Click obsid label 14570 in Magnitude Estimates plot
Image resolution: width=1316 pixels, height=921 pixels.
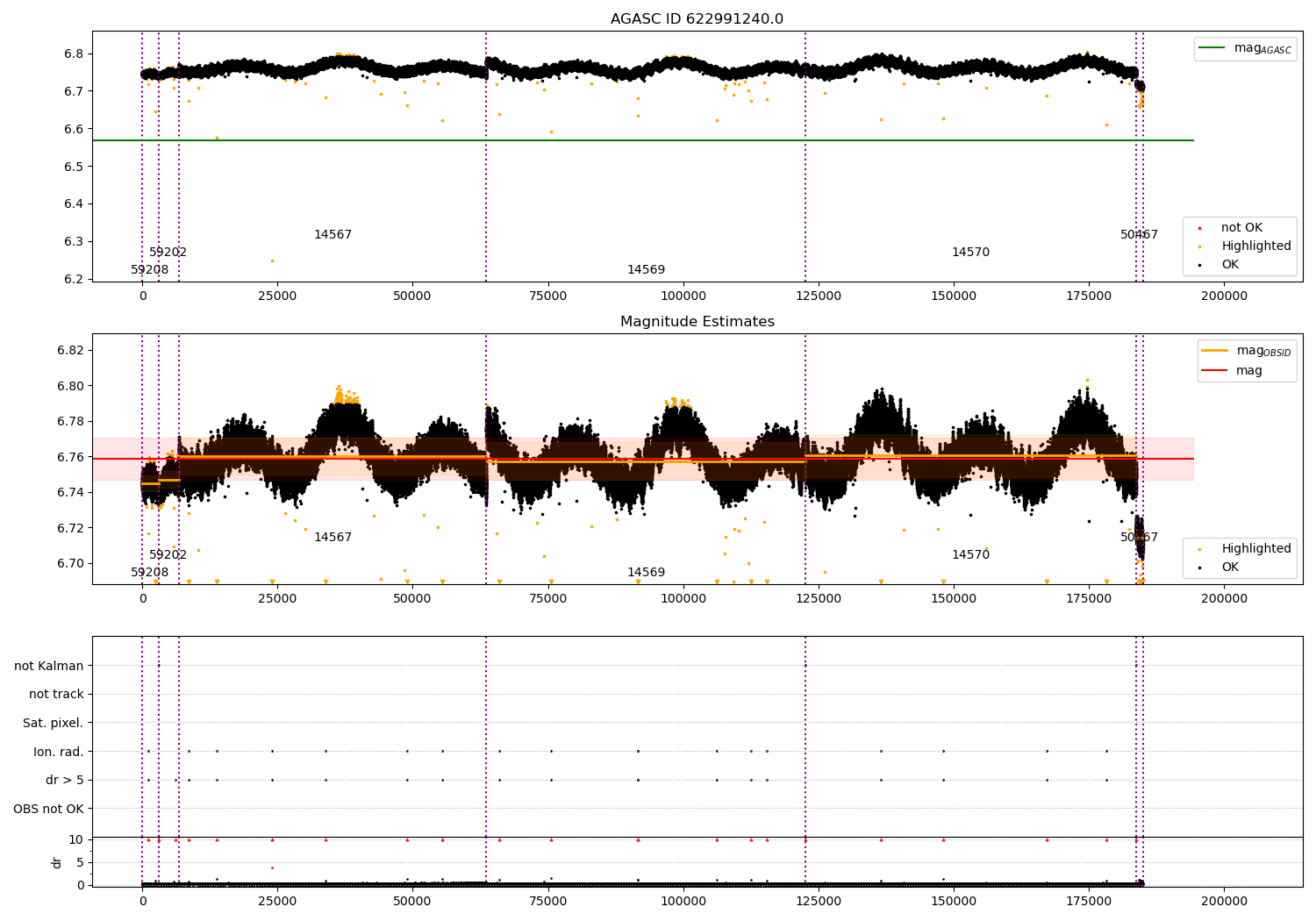[x=970, y=555]
